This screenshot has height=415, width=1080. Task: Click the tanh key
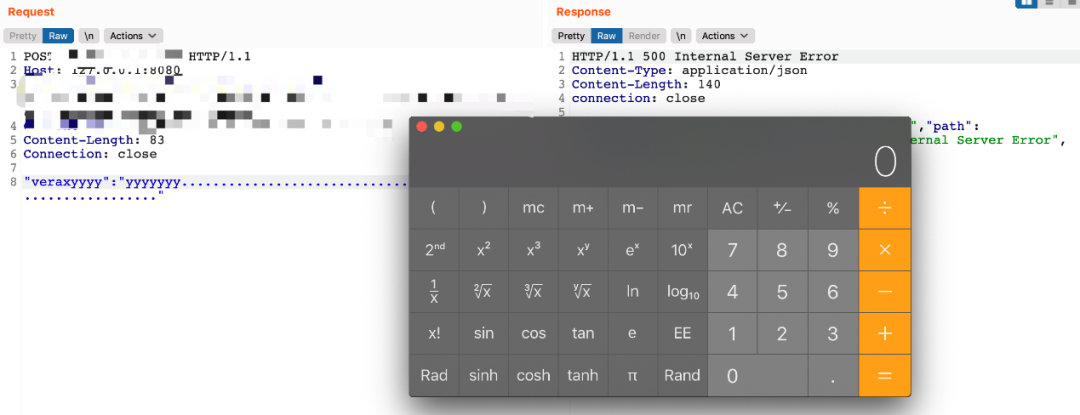pyautogui.click(x=583, y=376)
